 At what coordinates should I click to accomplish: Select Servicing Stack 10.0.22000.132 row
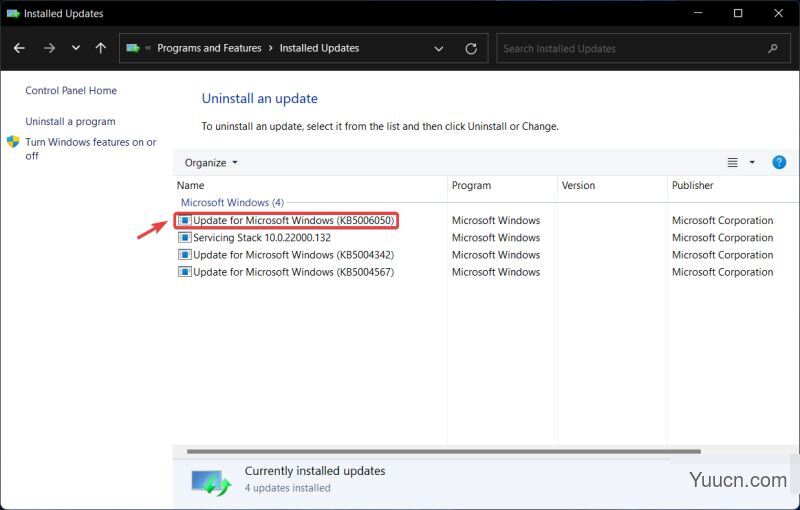click(262, 238)
